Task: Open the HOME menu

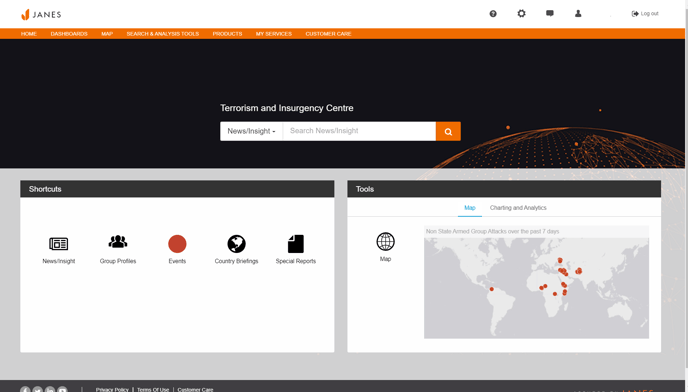Action: pyautogui.click(x=29, y=34)
